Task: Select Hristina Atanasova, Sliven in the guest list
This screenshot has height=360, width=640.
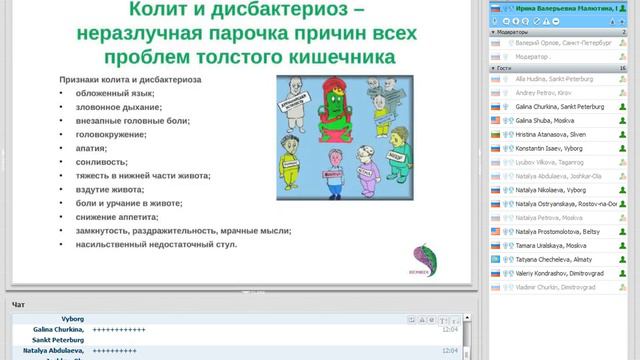Action: (x=558, y=135)
